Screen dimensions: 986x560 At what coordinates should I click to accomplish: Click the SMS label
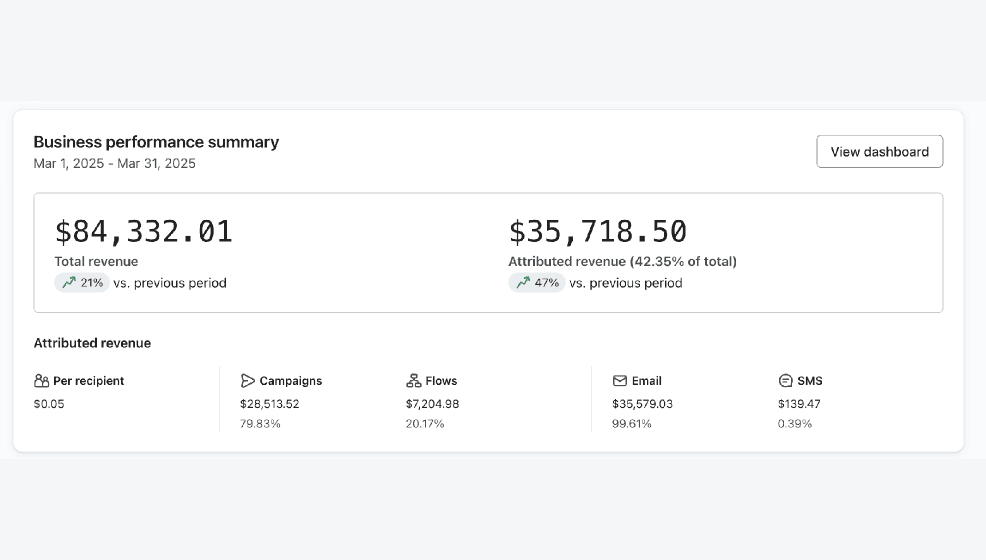pos(810,381)
